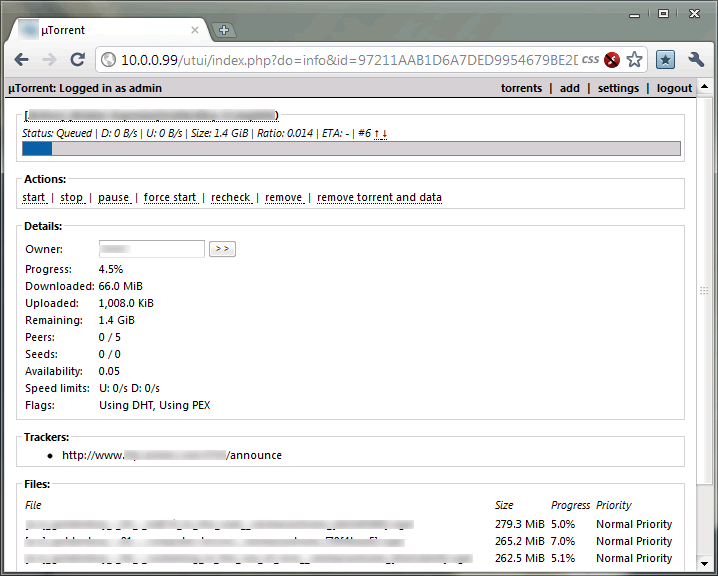This screenshot has height=576, width=718.
Task: Click the Peers value 0 / 5
Action: [110, 337]
